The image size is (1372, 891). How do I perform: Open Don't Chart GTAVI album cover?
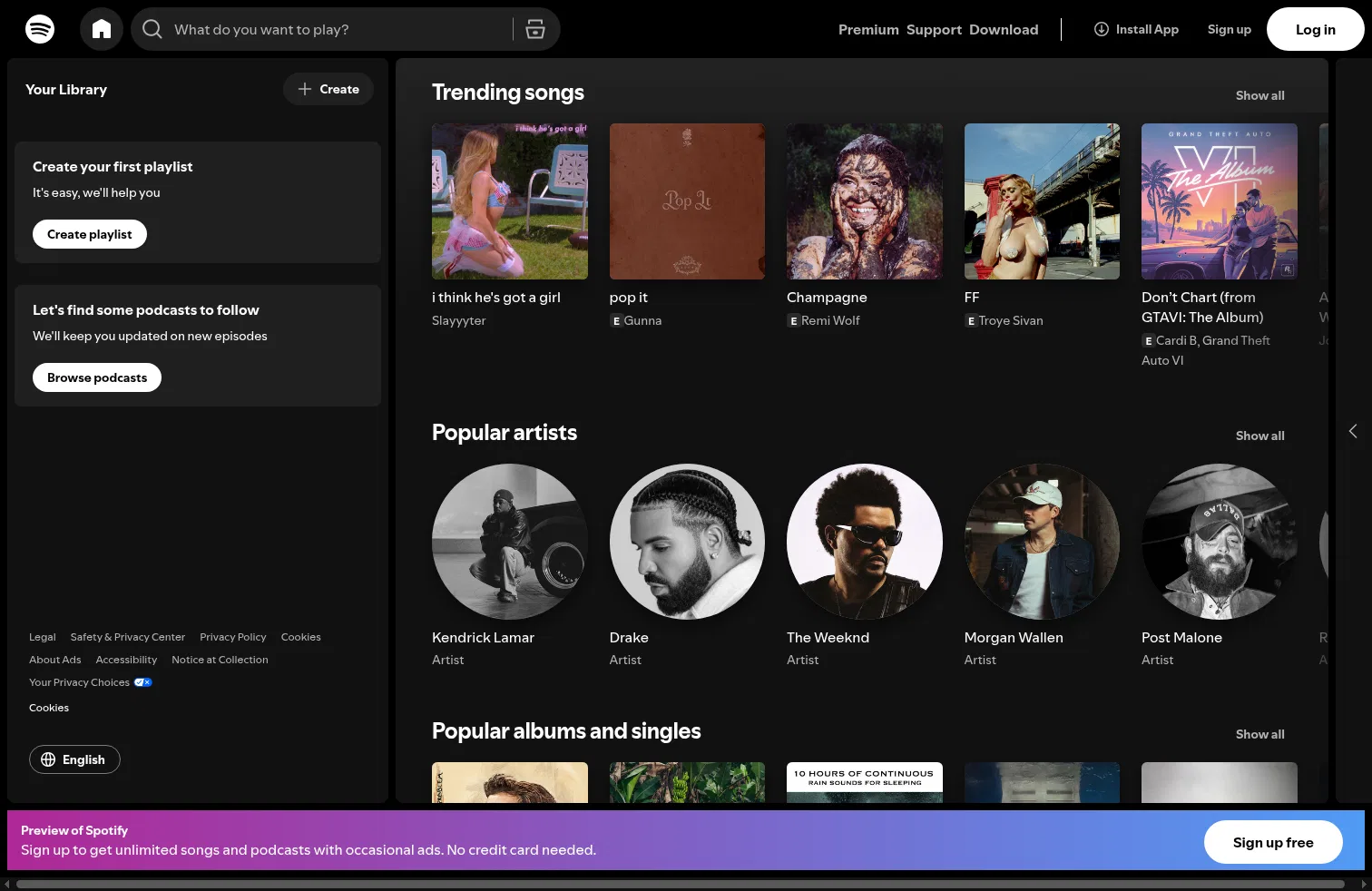pyautogui.click(x=1220, y=201)
